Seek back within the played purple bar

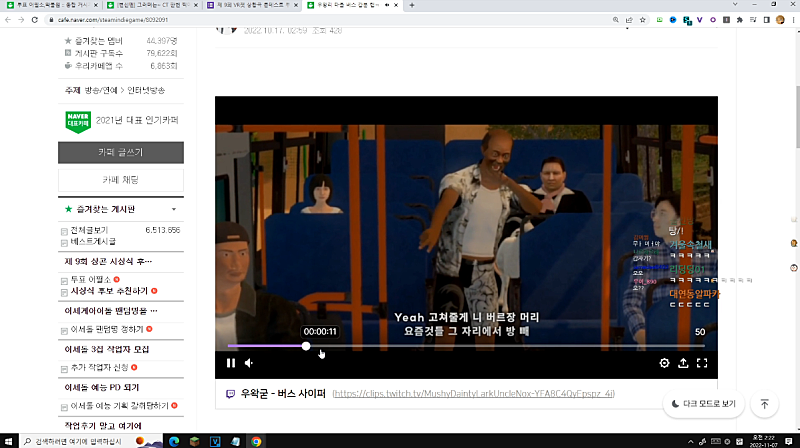click(x=264, y=346)
